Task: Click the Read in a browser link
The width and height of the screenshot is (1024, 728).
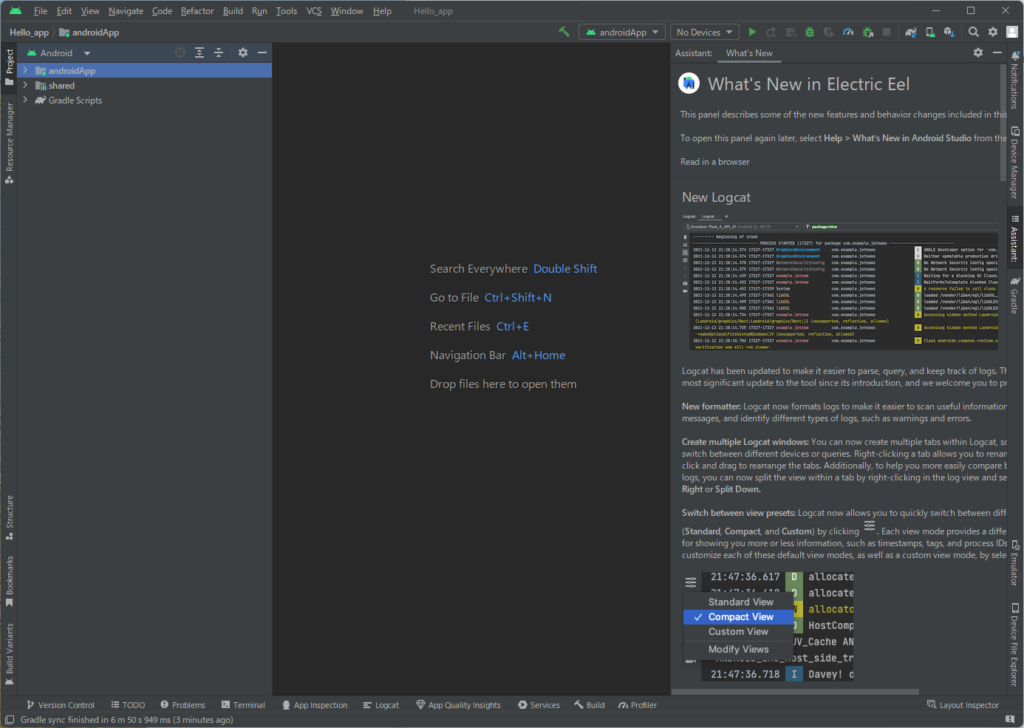Action: [714, 162]
